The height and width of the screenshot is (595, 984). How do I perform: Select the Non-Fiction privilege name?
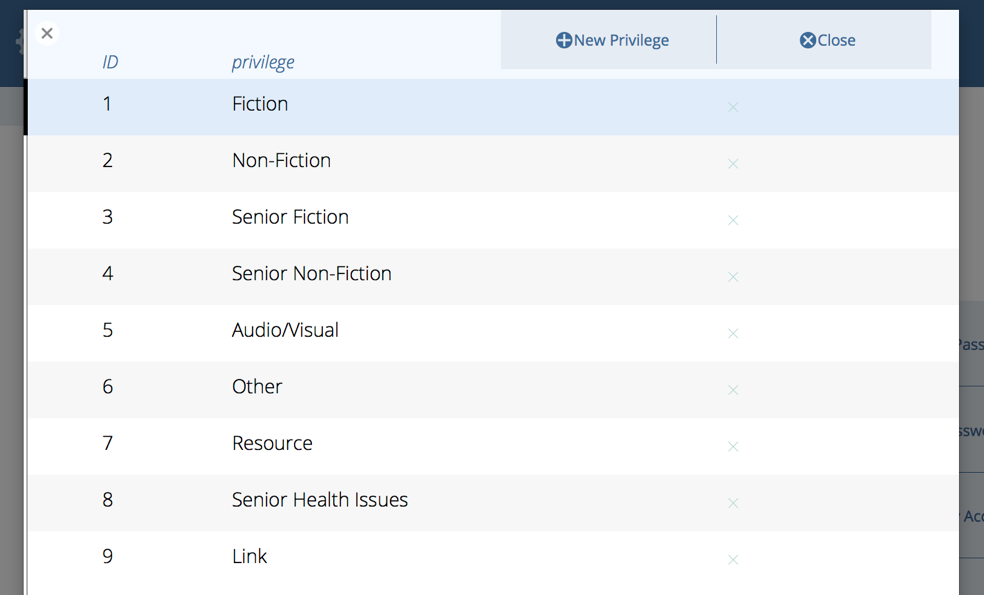pyautogui.click(x=281, y=160)
